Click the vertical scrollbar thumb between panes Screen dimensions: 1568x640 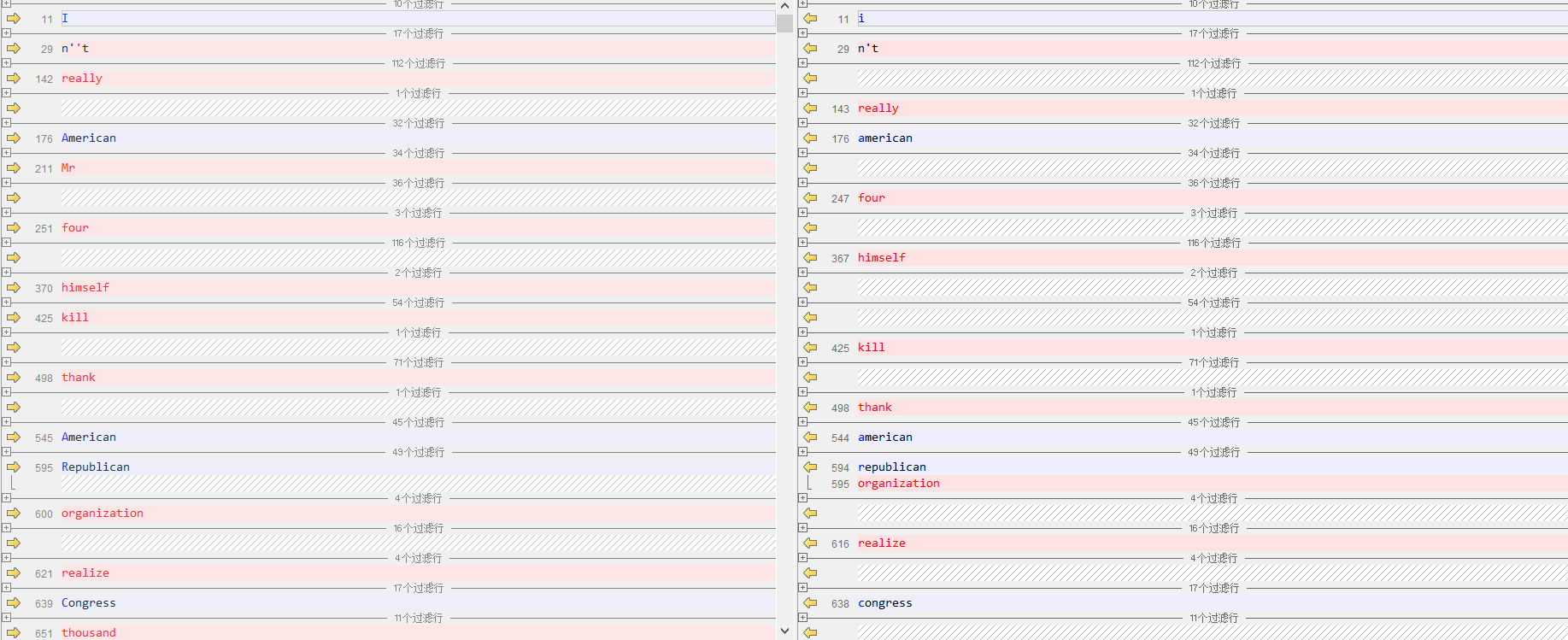point(784,23)
